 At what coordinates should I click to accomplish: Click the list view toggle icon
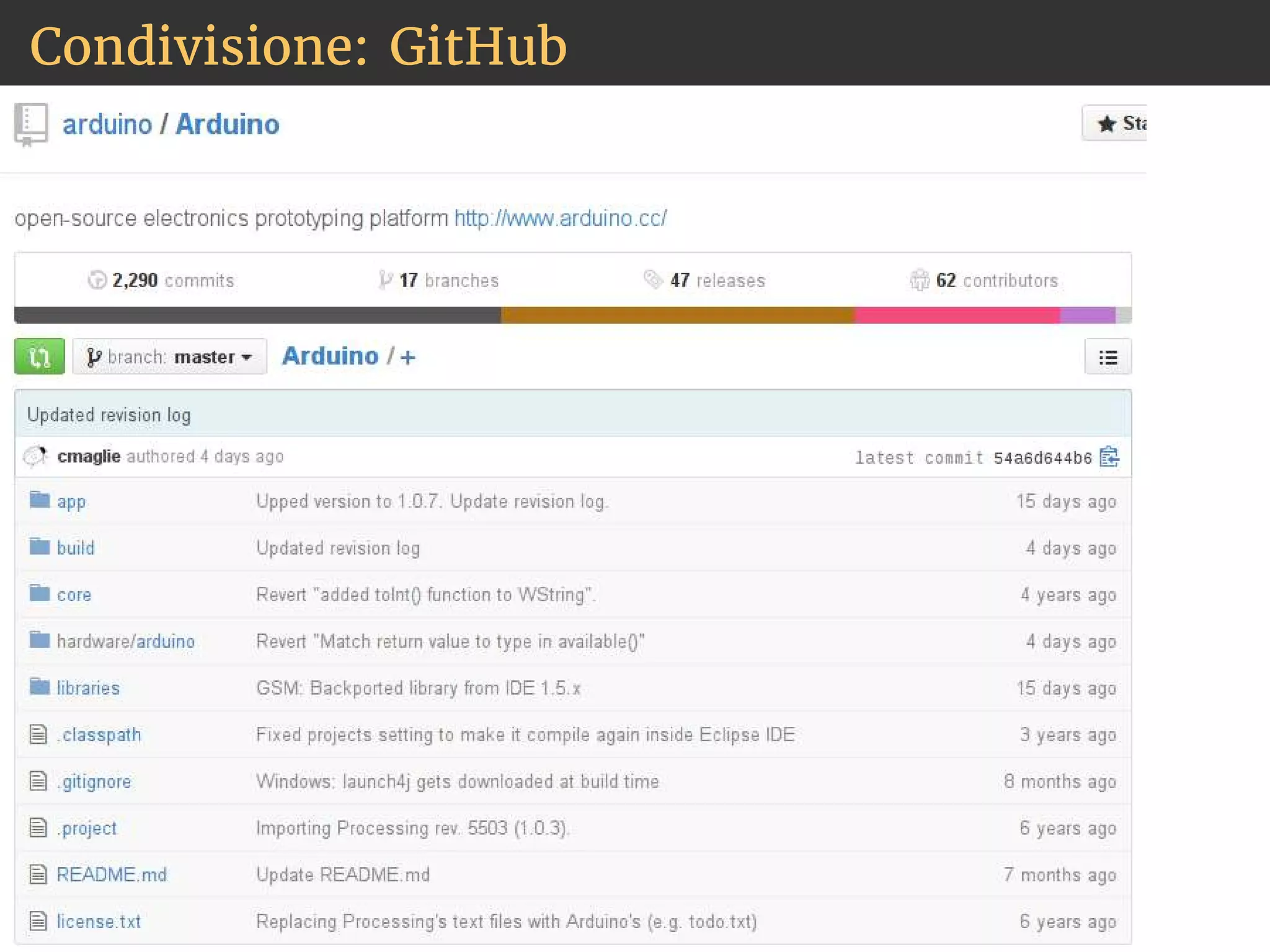(x=1108, y=357)
